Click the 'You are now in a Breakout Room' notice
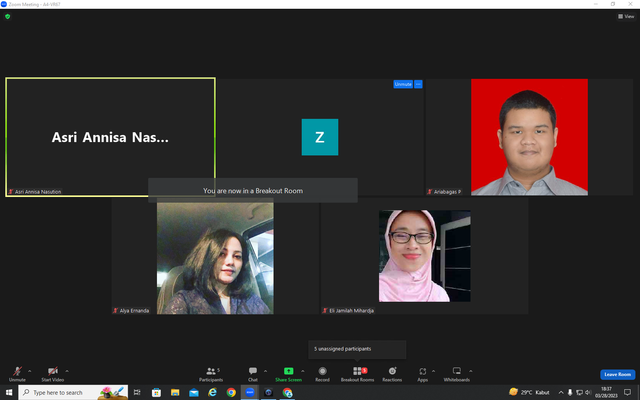 coord(253,191)
